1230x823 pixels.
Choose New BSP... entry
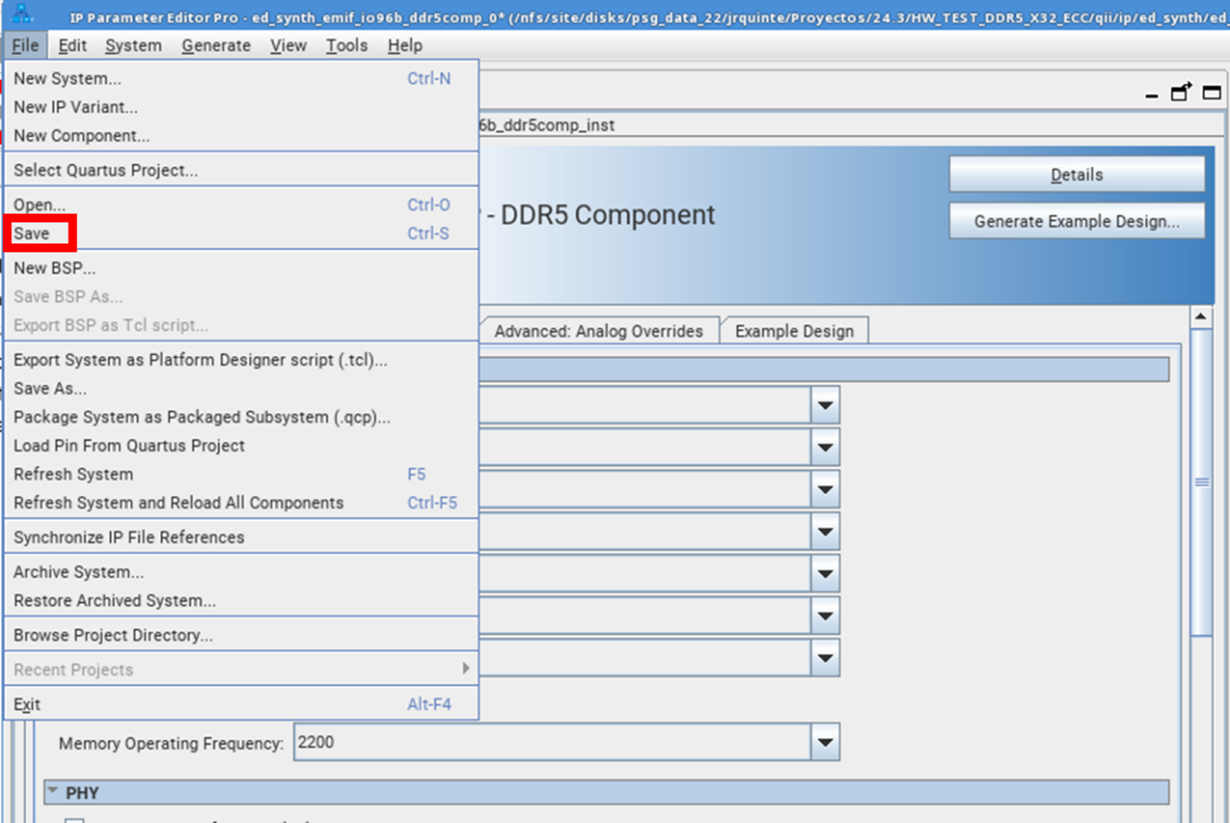click(x=241, y=268)
